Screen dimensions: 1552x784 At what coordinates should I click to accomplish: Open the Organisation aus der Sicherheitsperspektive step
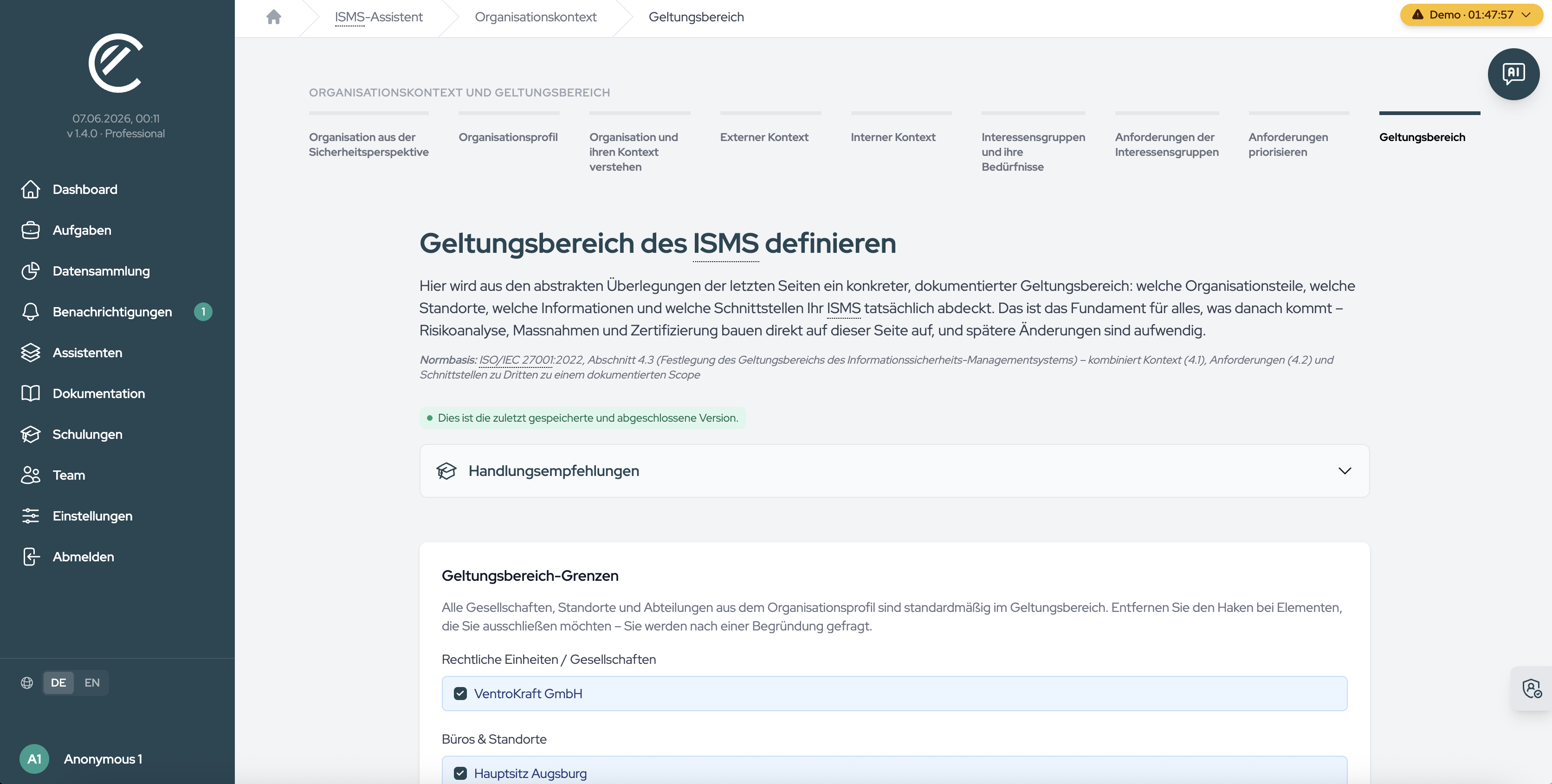pos(369,145)
